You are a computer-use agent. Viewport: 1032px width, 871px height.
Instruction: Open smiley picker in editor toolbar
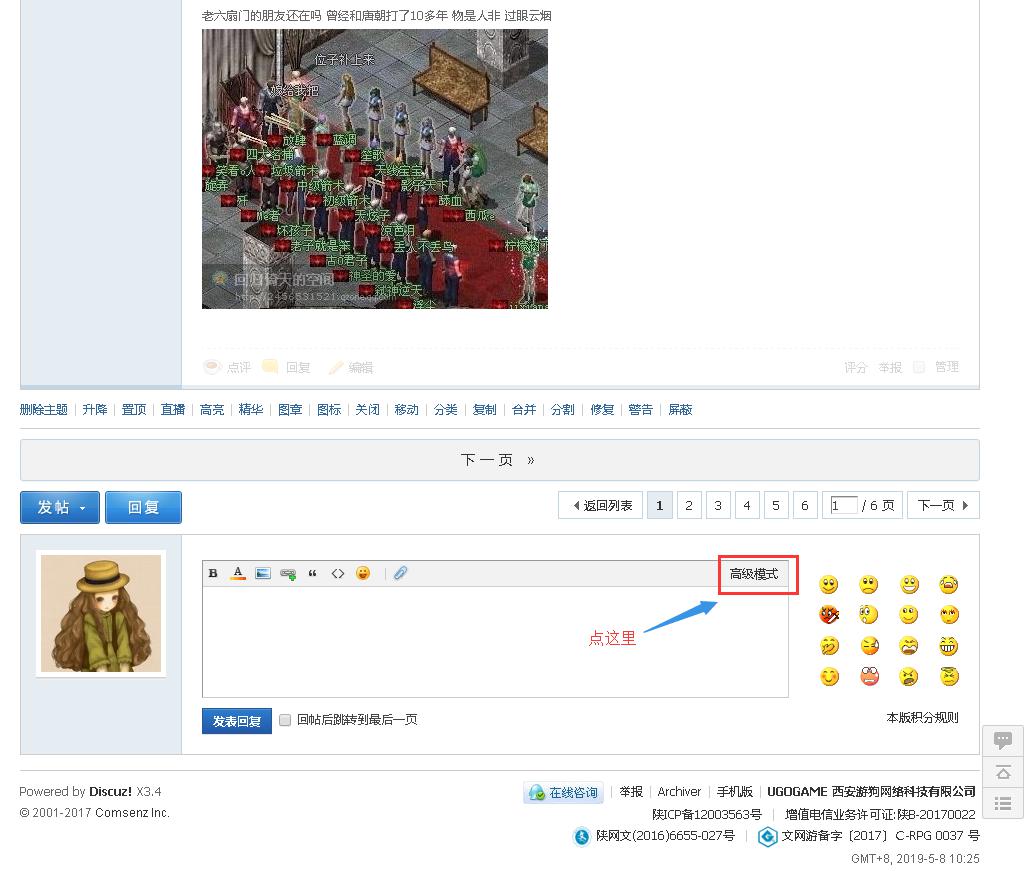(363, 573)
